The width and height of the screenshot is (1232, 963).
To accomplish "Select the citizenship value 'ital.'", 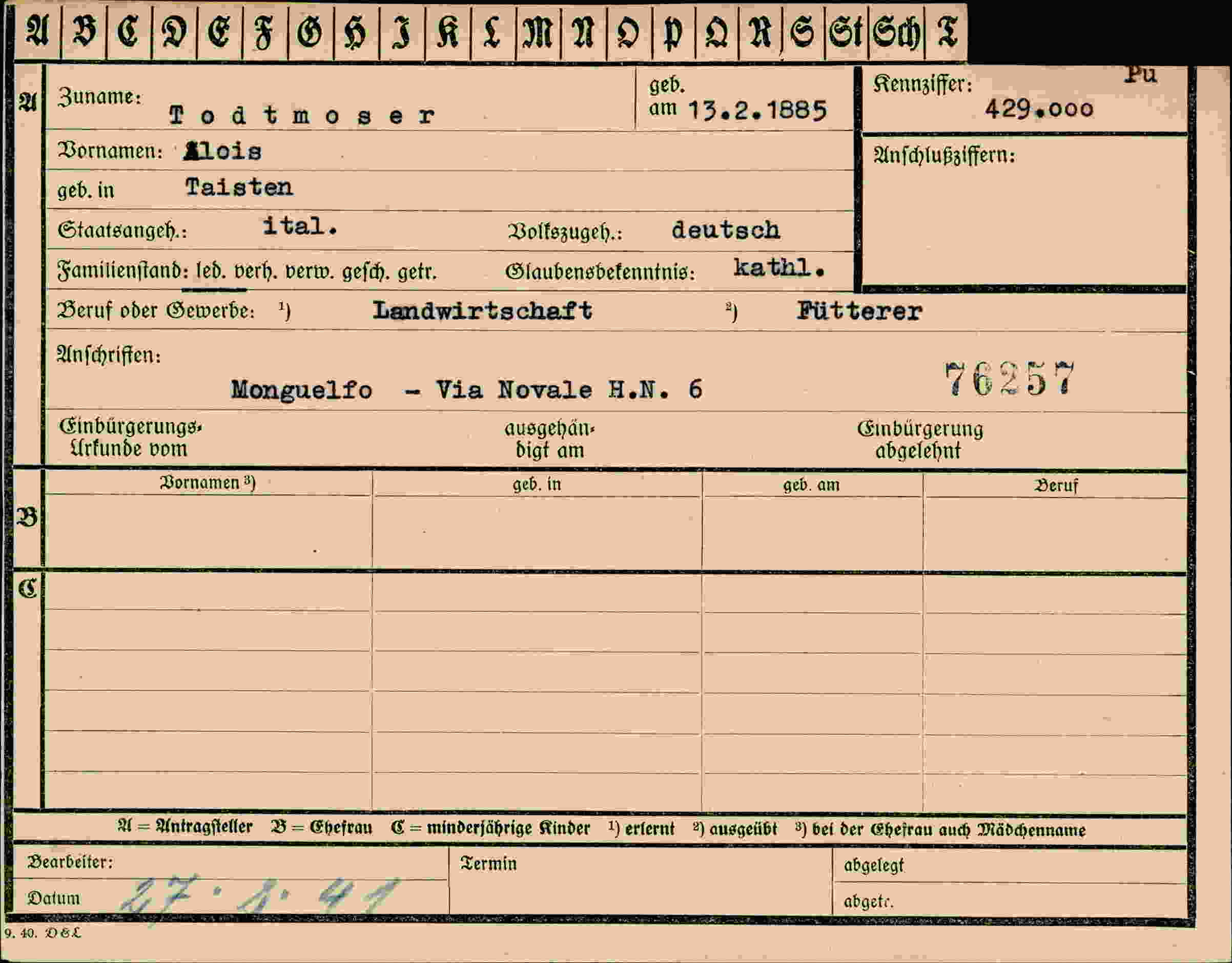I will 300,226.
